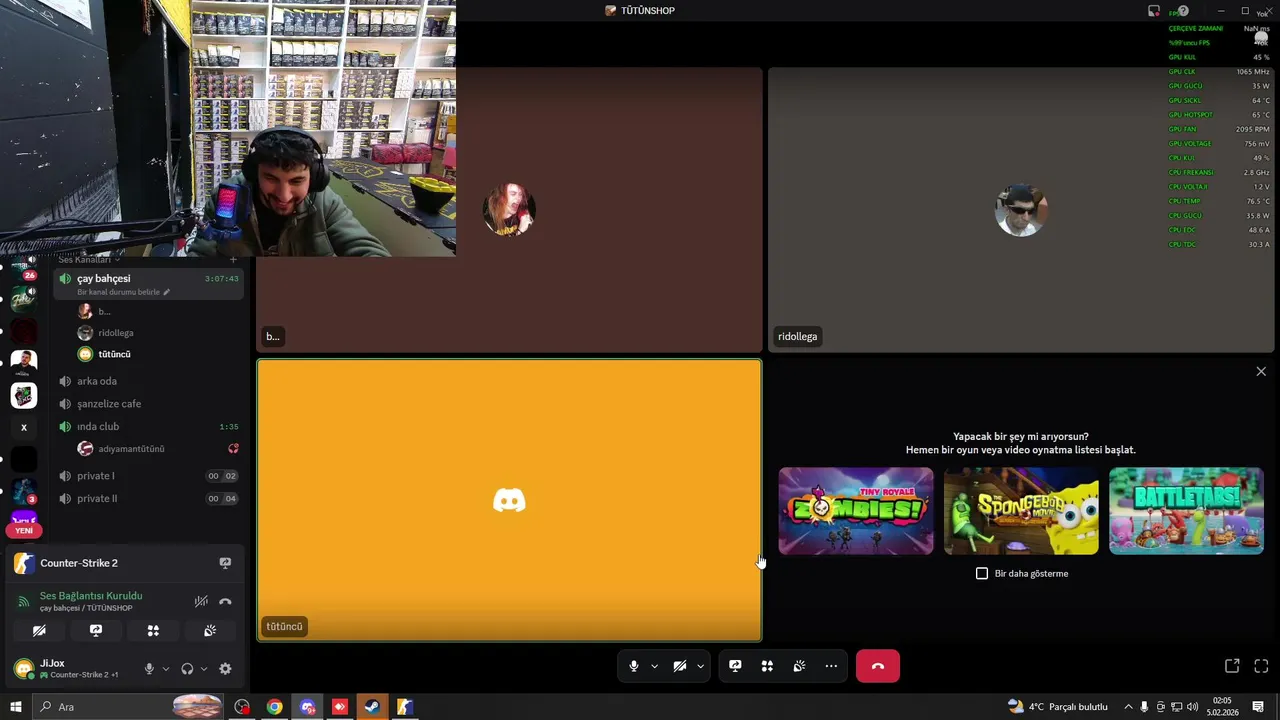The image size is (1280, 720).
Task: Pop out the call window
Action: [1232, 666]
